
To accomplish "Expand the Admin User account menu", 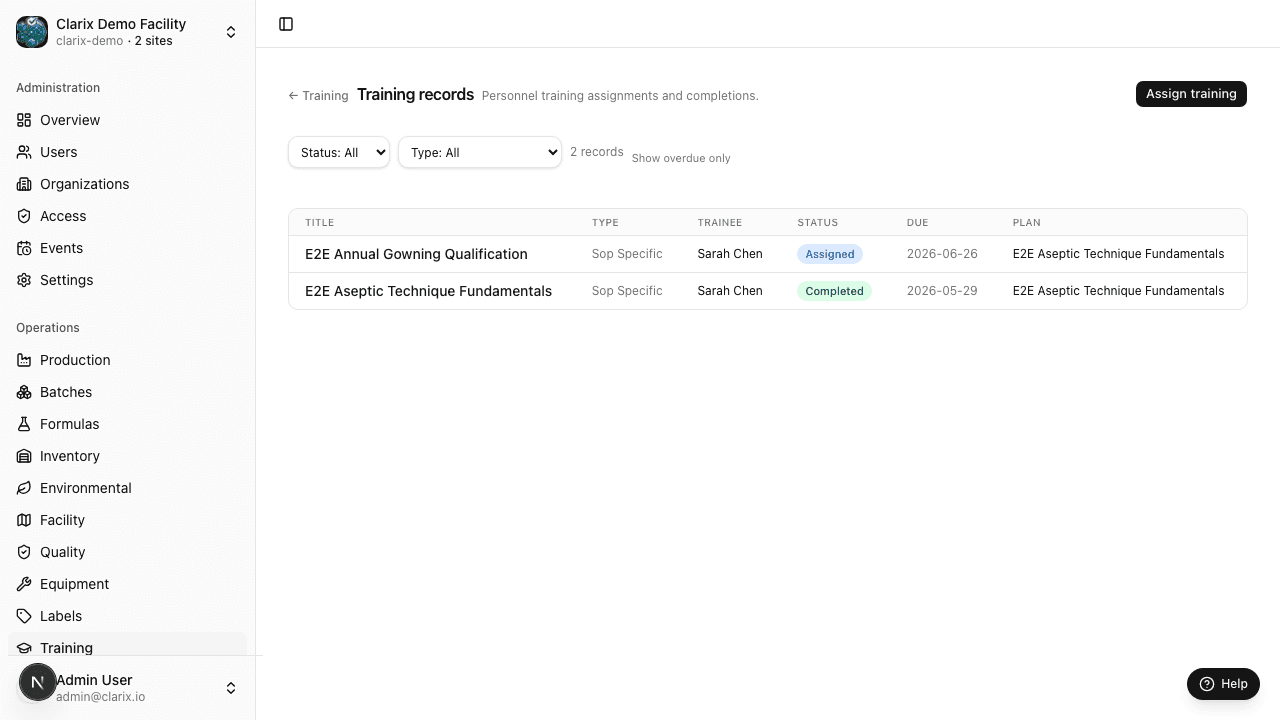I will (231, 688).
